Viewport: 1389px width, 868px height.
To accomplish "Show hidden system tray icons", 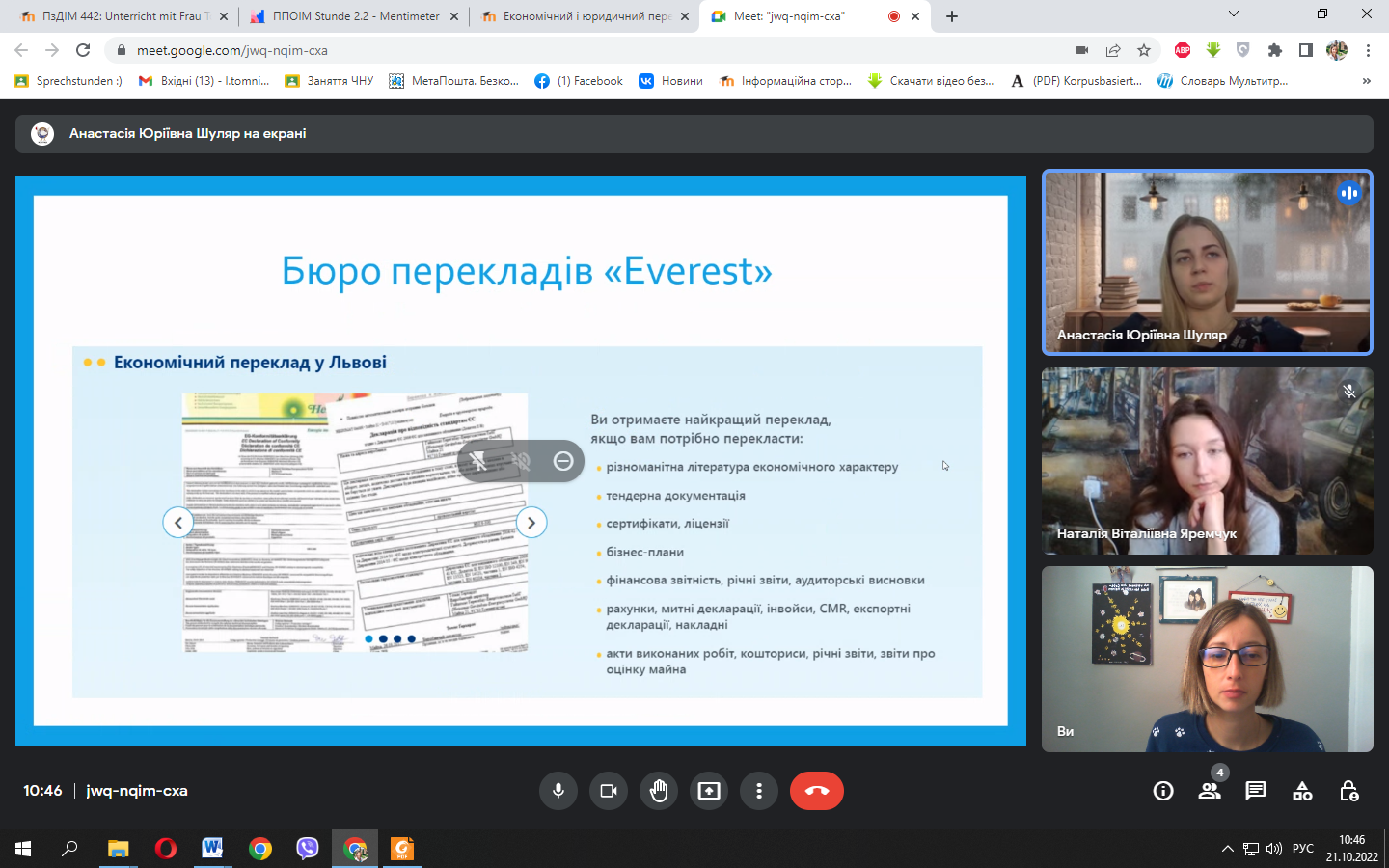I will tap(1228, 849).
